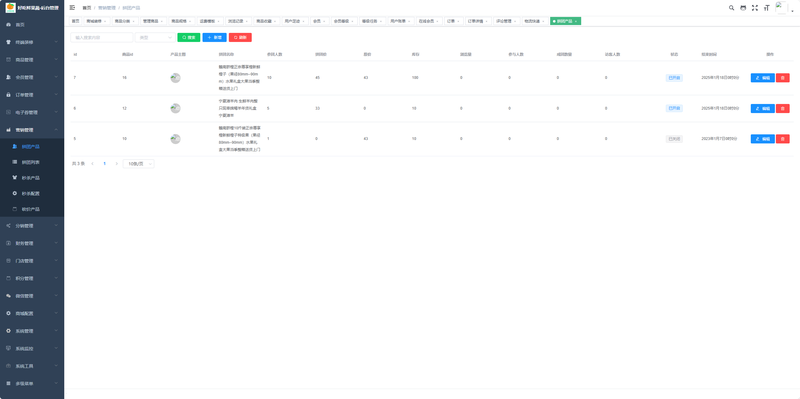Select page number 1 in pagination
Screen dimensions: 800x399
coord(105,164)
